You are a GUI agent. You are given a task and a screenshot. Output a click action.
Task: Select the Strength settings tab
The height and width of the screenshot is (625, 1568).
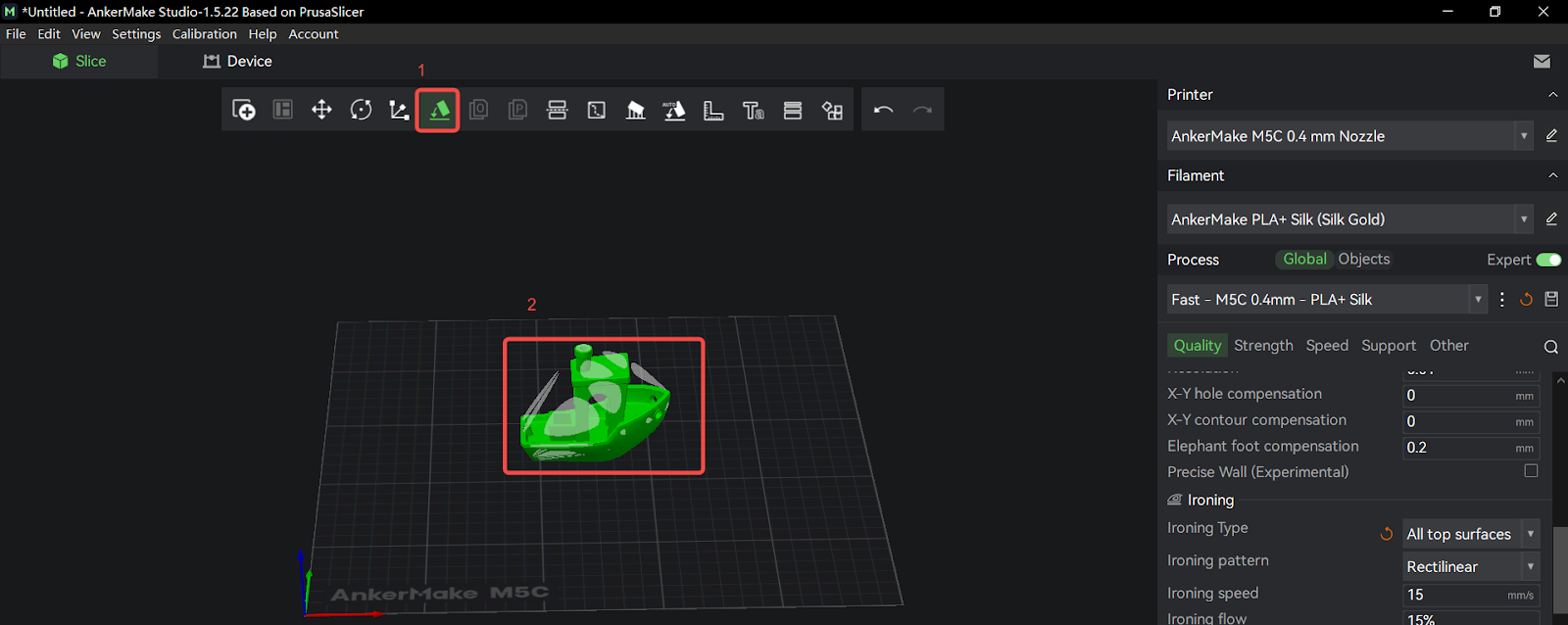pos(1263,345)
